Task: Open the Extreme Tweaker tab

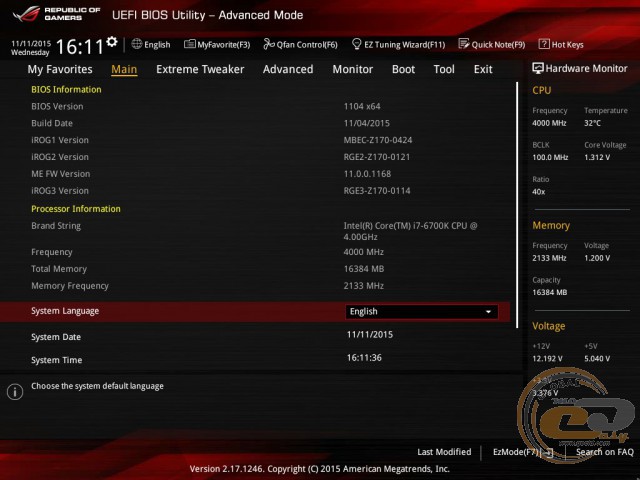Action: click(x=200, y=69)
